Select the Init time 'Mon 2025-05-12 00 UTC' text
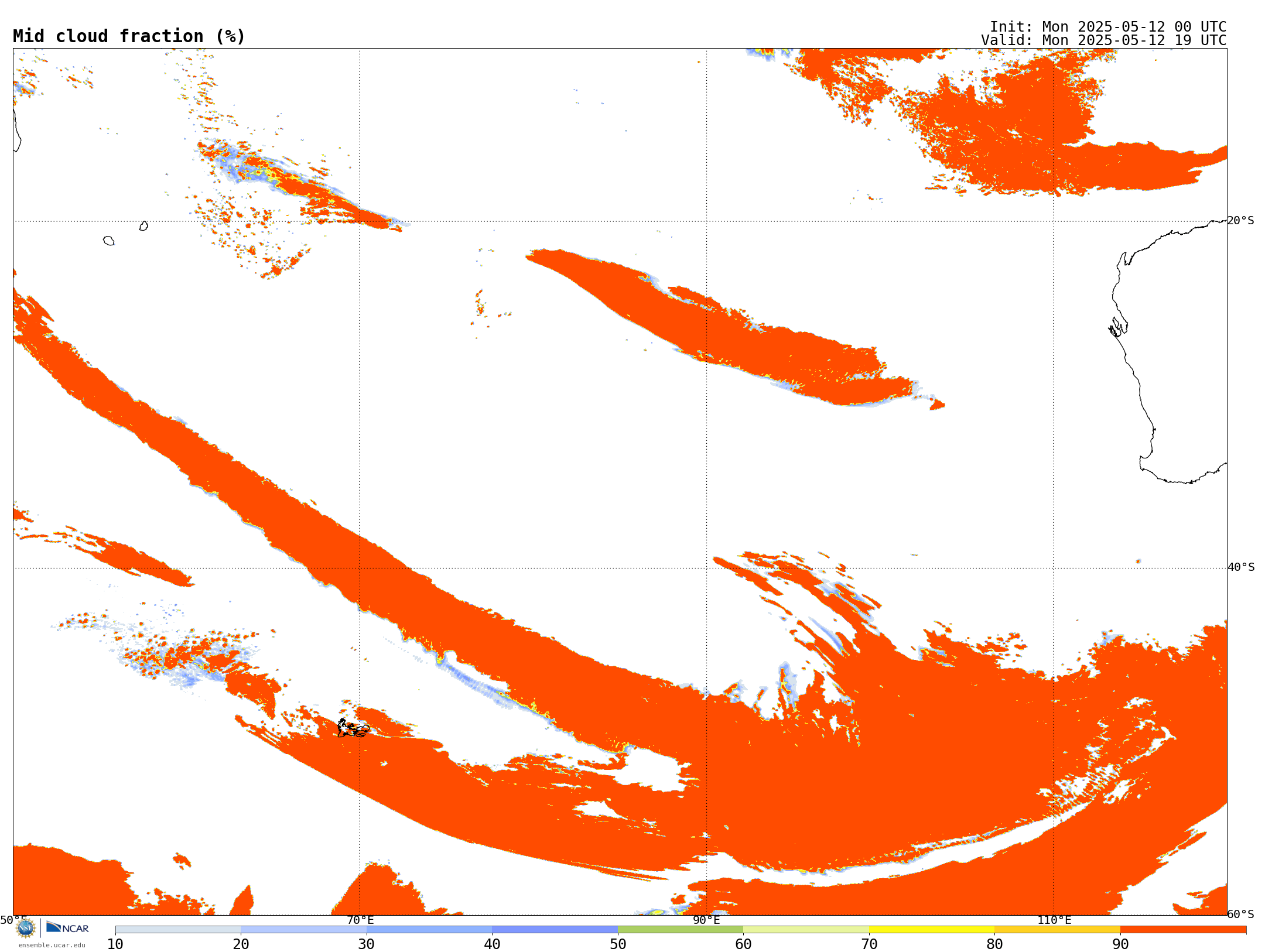 click(x=1134, y=27)
